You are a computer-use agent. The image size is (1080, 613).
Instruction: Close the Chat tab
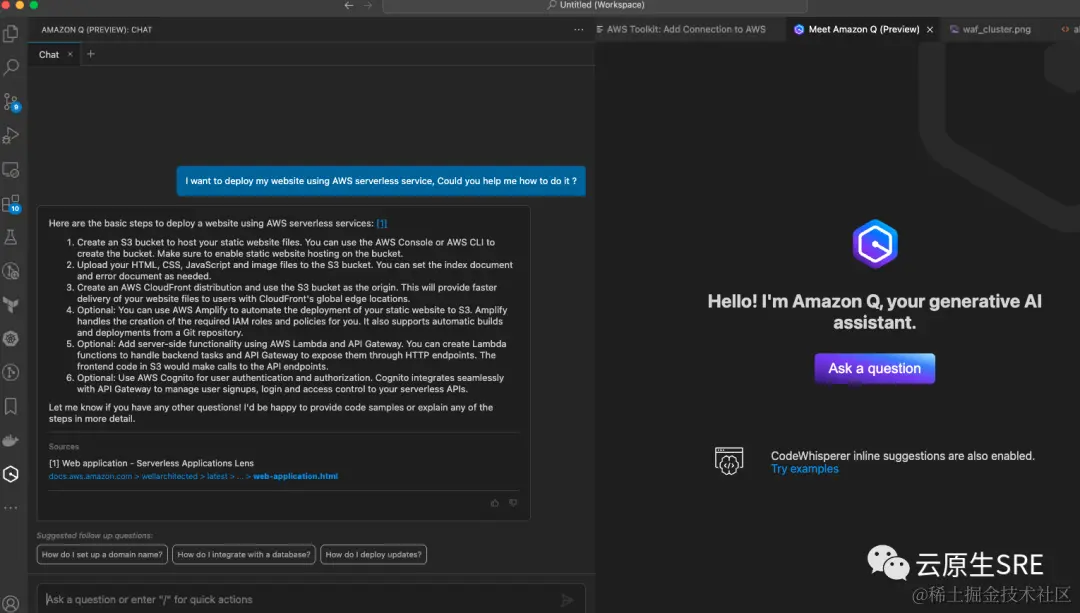tap(70, 54)
